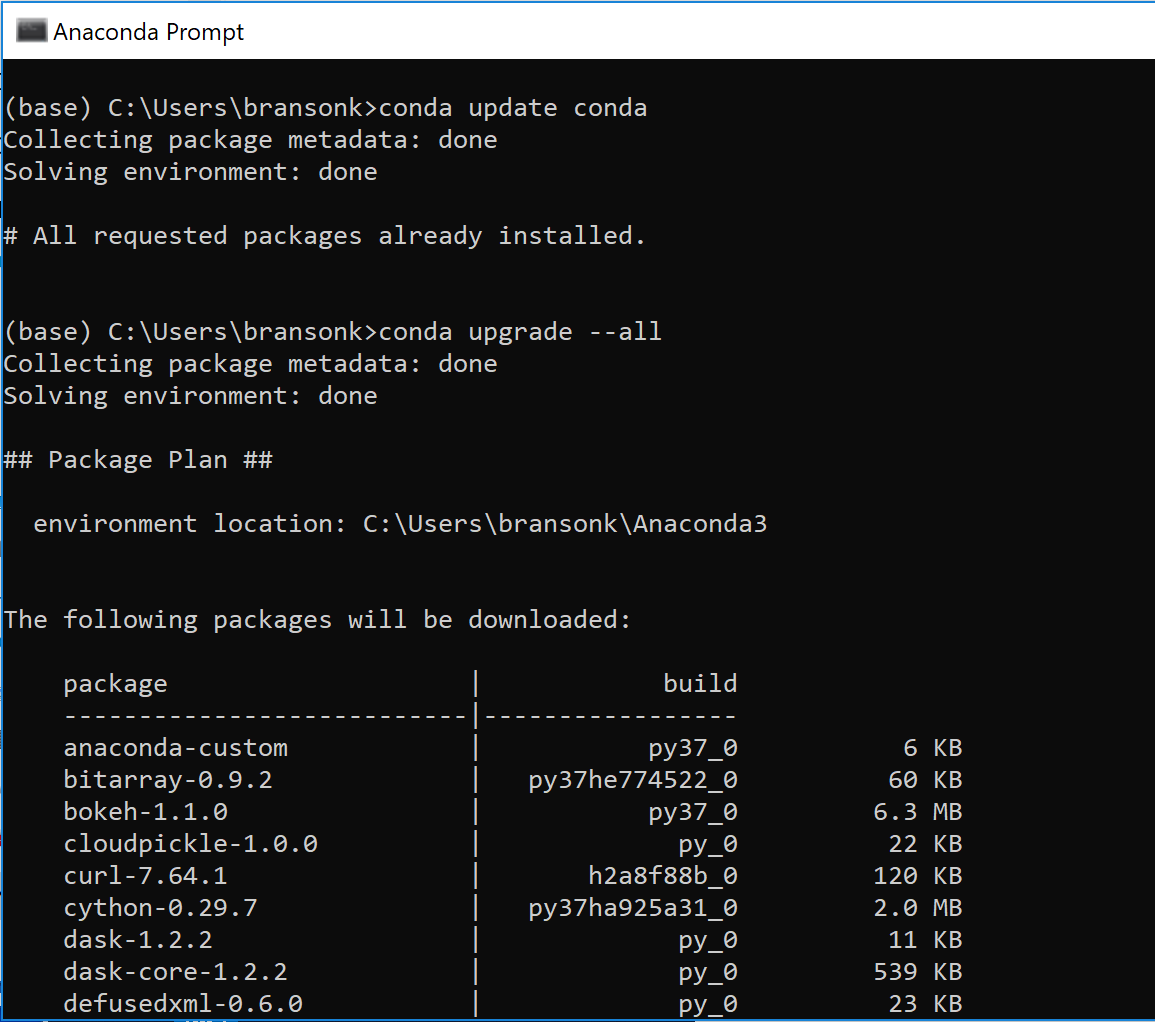The height and width of the screenshot is (1022, 1155).
Task: Click the 2.0 MB size value
Action: (x=918, y=908)
